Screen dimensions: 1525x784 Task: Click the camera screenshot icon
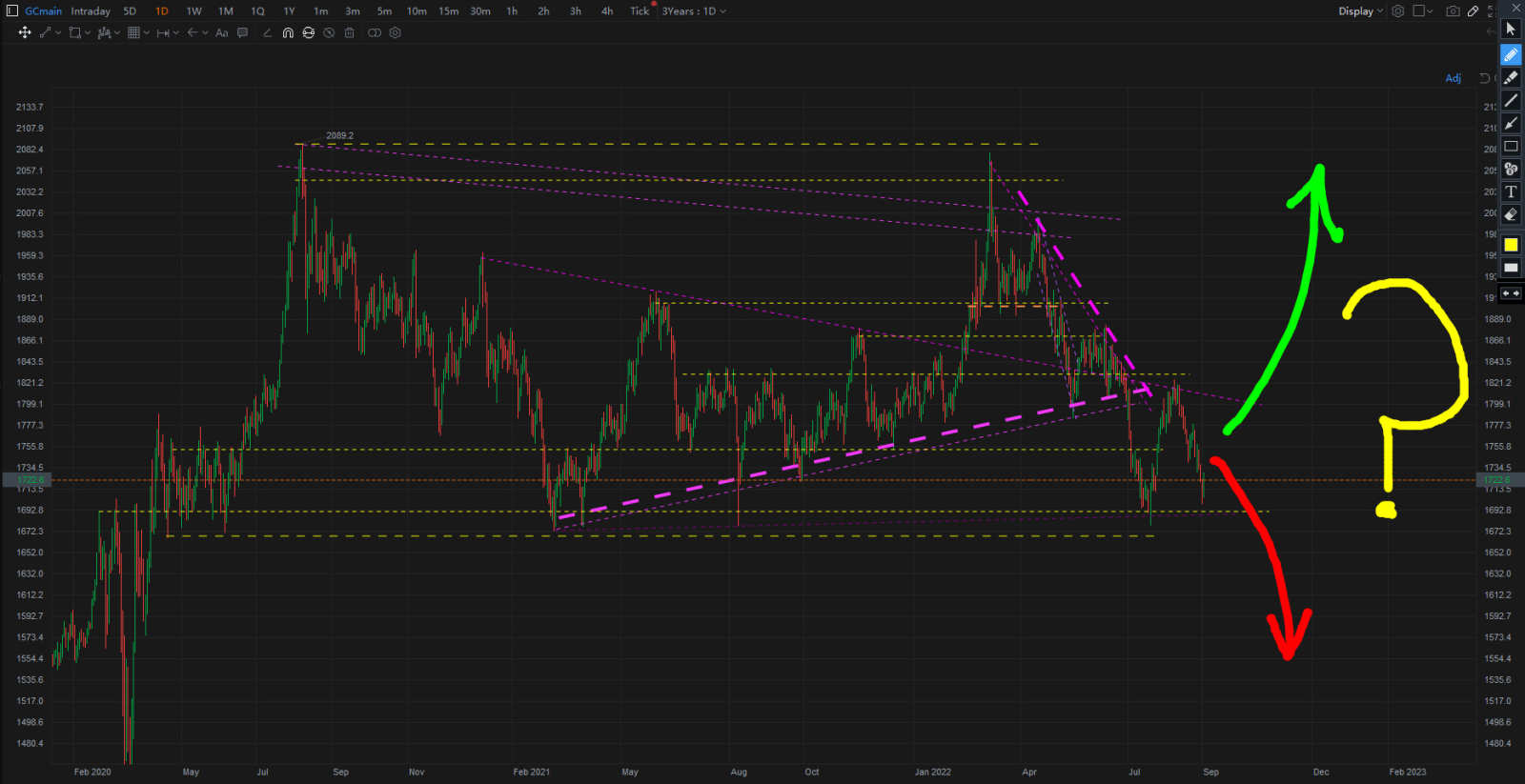click(1453, 11)
